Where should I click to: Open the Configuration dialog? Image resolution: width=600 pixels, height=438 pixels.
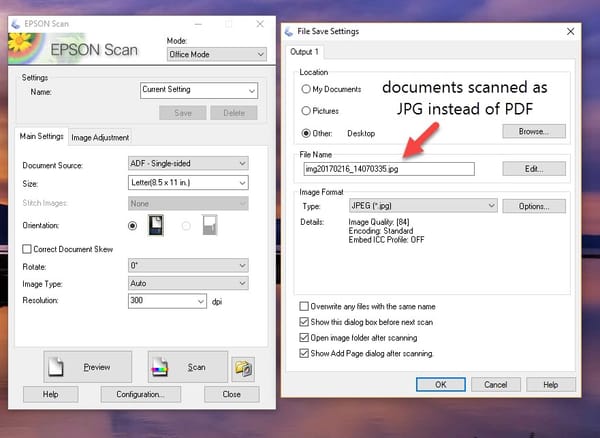[141, 394]
